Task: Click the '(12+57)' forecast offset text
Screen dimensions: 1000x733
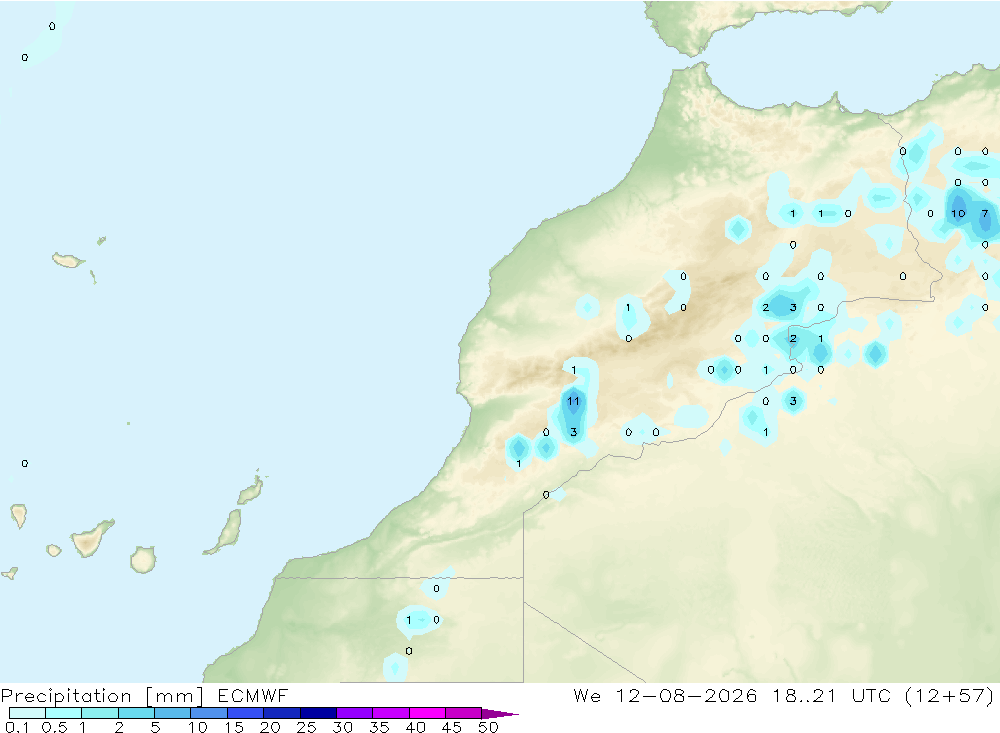Action: (949, 695)
